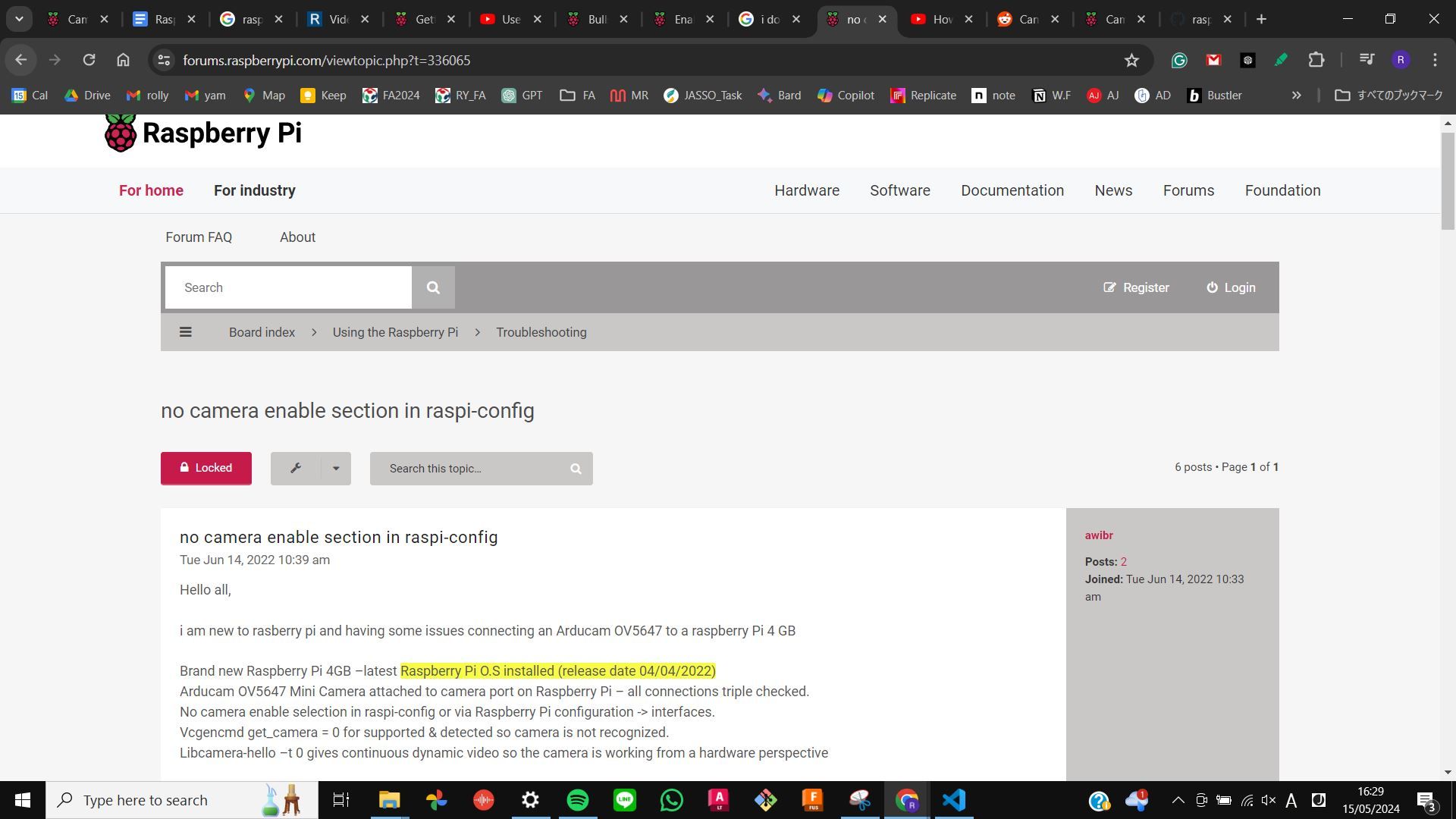The image size is (1456, 819).
Task: Open the media control toolbar icon
Action: 1367,60
